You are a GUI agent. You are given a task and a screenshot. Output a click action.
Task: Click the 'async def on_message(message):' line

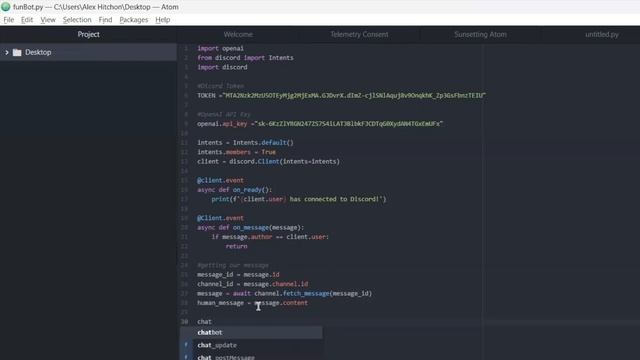[x=251, y=227]
